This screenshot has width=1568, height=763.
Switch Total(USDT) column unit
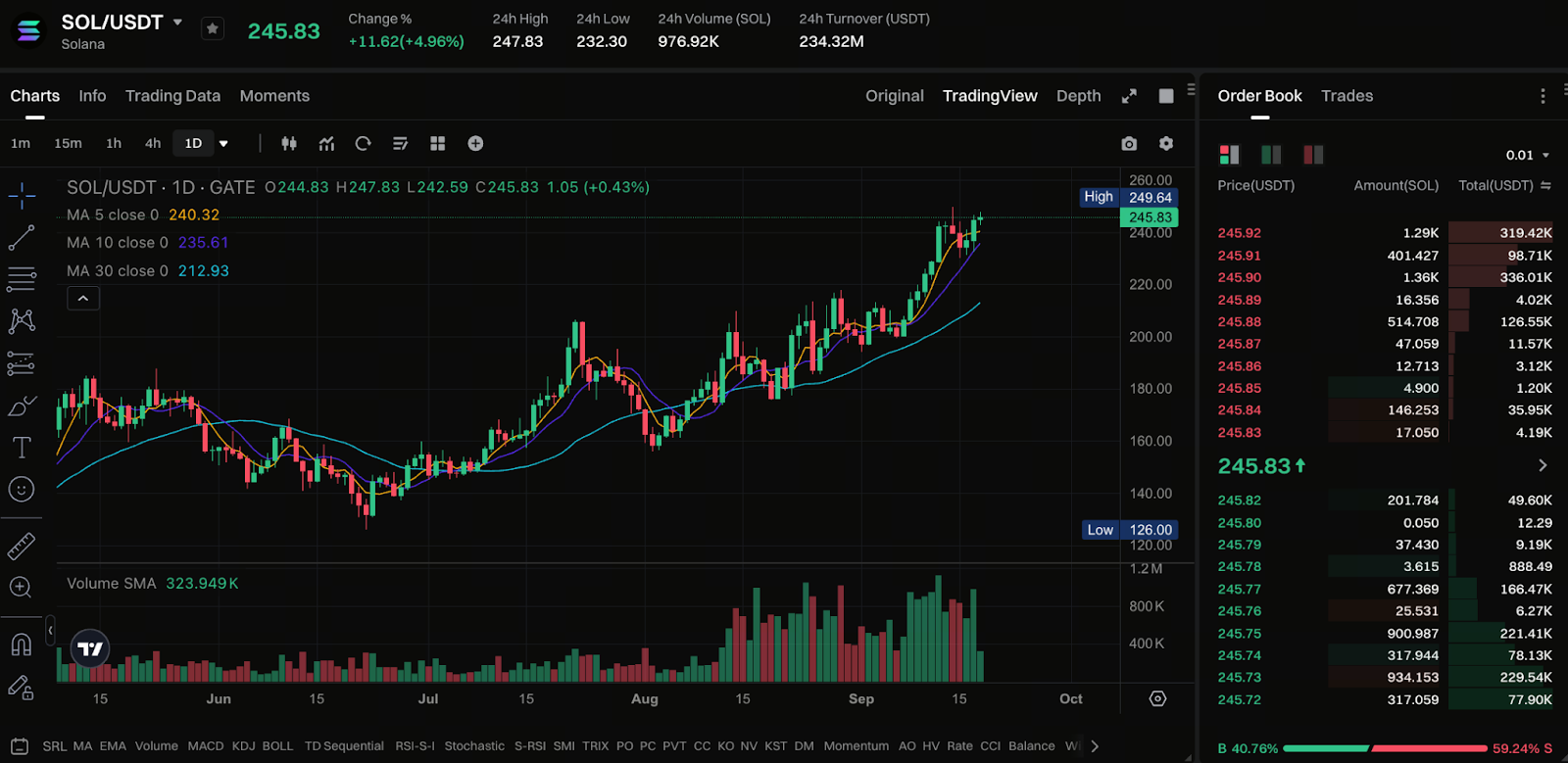pyautogui.click(x=1545, y=185)
